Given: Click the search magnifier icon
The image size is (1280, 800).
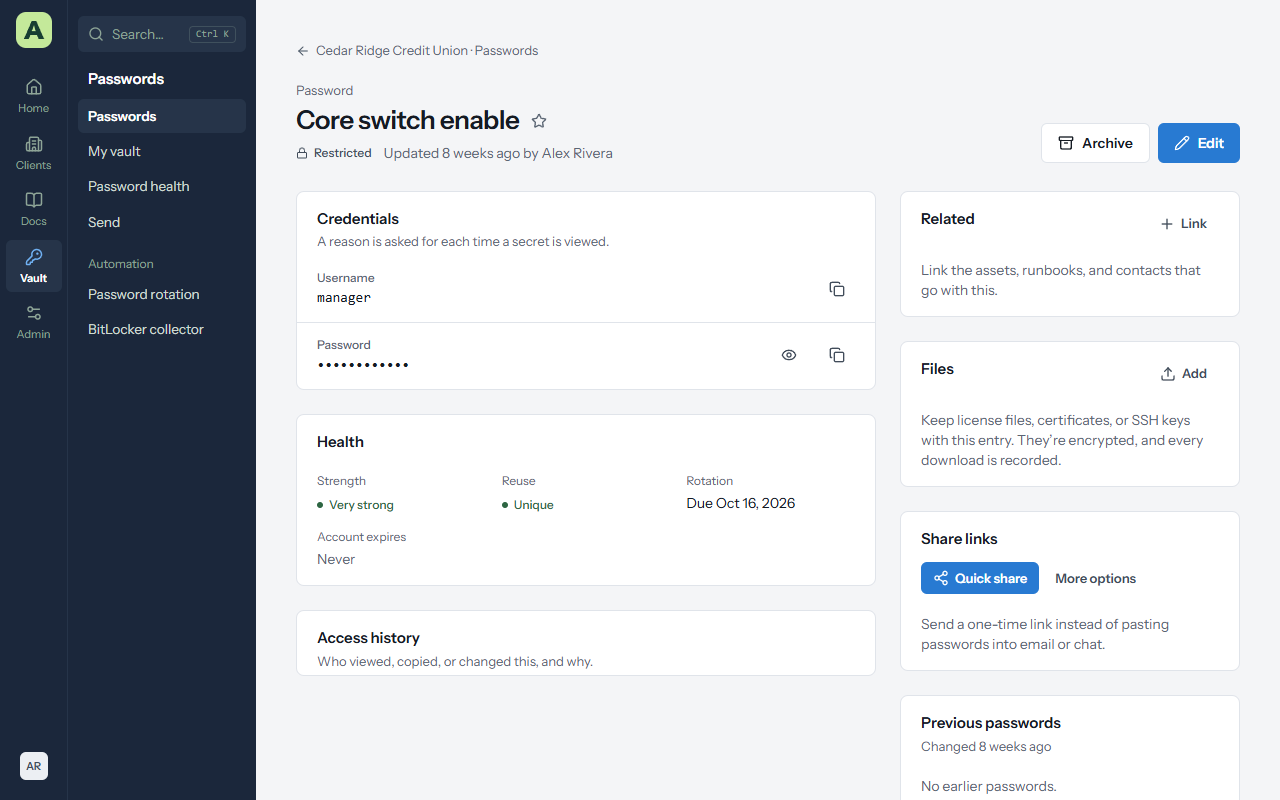Looking at the screenshot, I should tap(96, 34).
